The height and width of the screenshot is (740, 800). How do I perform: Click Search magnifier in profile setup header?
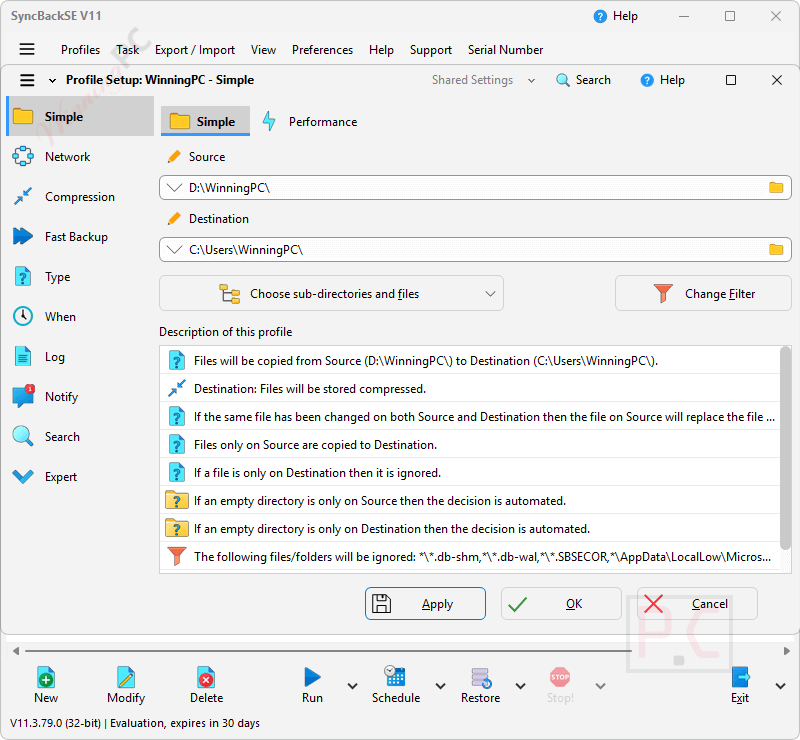pos(563,80)
